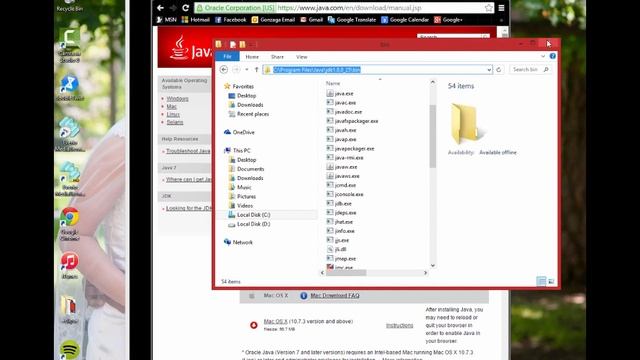The height and width of the screenshot is (360, 640).
Task: Select the jconsole.exe file
Action: click(345, 194)
